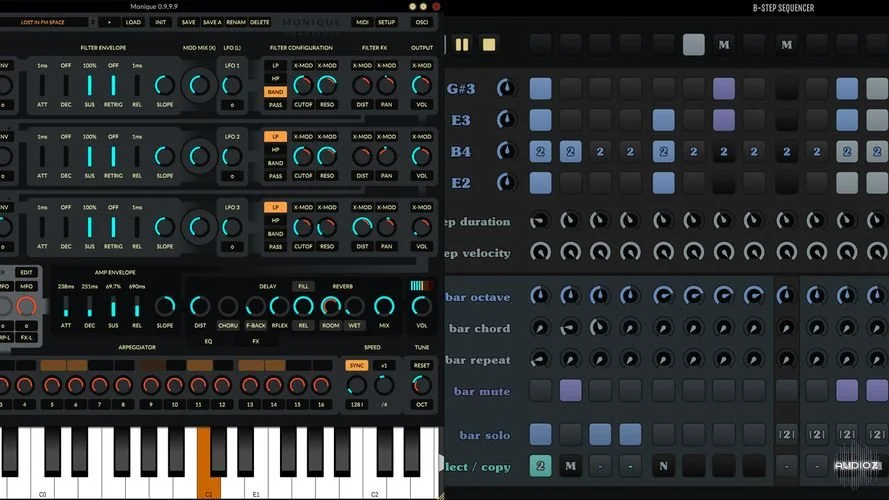Image resolution: width=889 pixels, height=500 pixels.
Task: Click the knob next to G#3 in B-Step
Action: click(506, 88)
